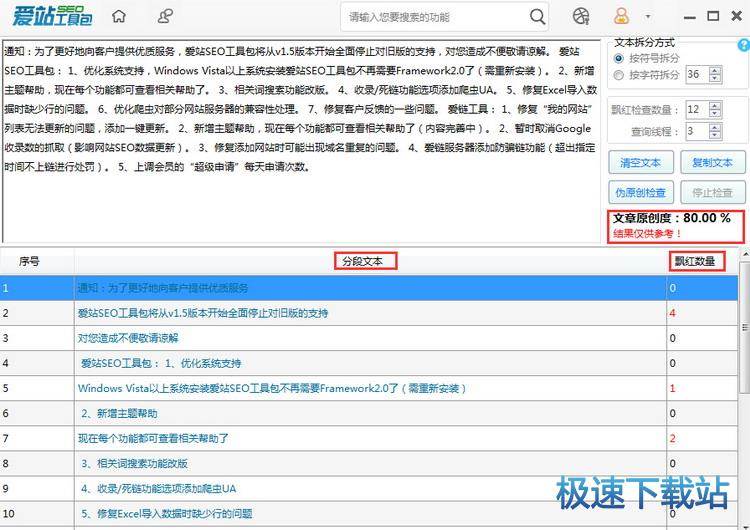This screenshot has height=530, width=750.
Task: Decrease the split character count value
Action: pos(715,78)
